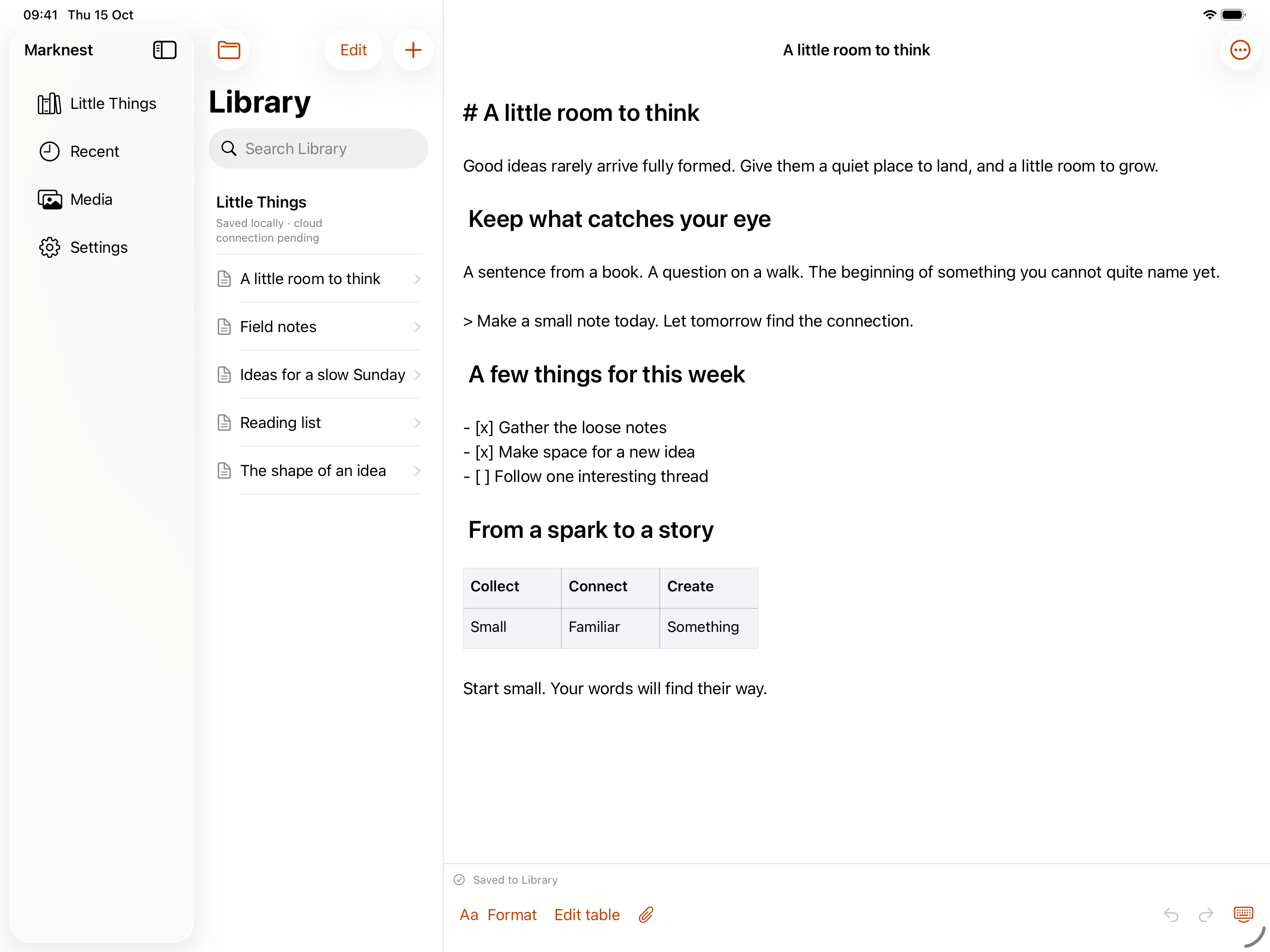
Task: Click unchecked Follow one interesting thread item
Action: coord(586,476)
